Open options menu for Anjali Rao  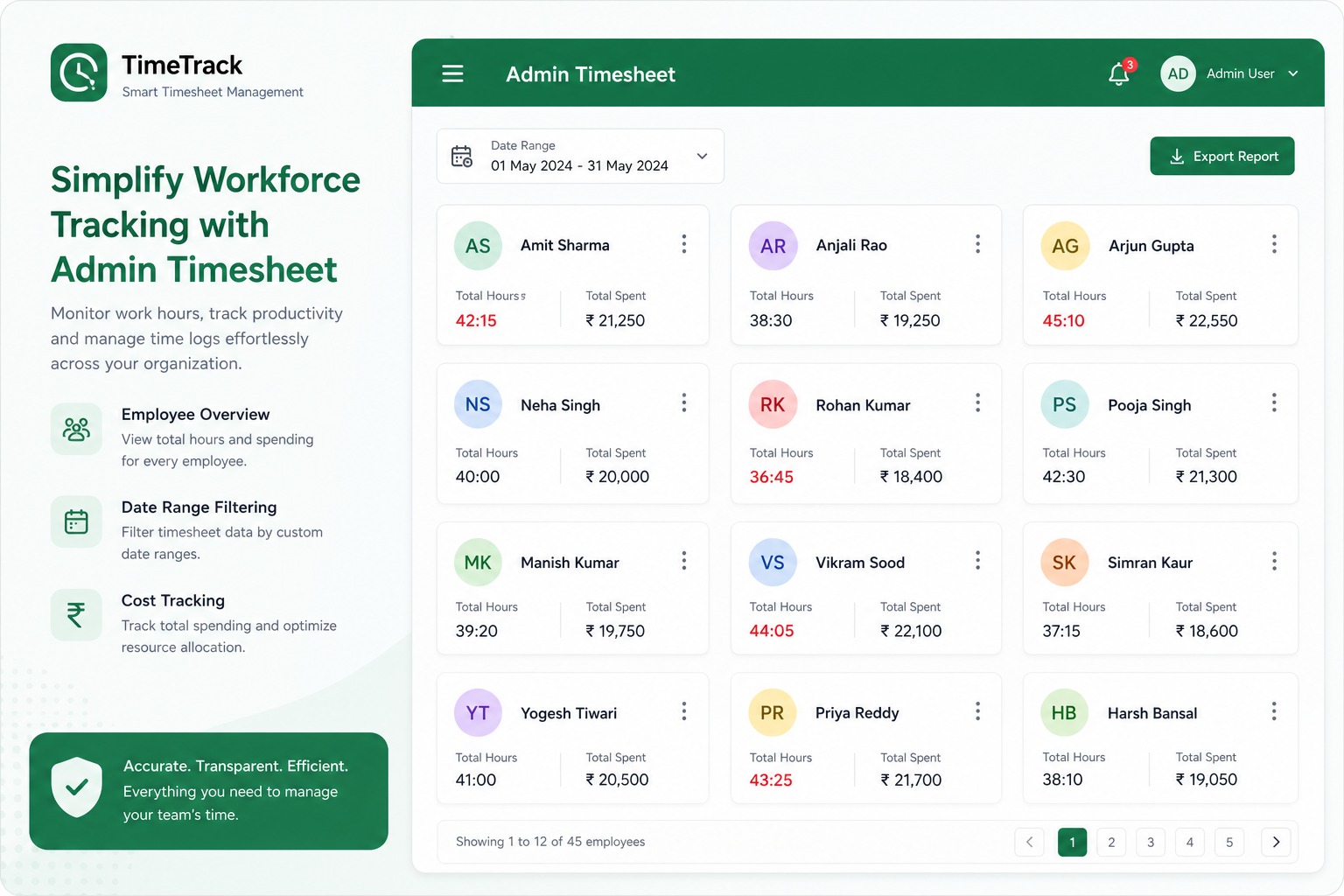pos(977,244)
